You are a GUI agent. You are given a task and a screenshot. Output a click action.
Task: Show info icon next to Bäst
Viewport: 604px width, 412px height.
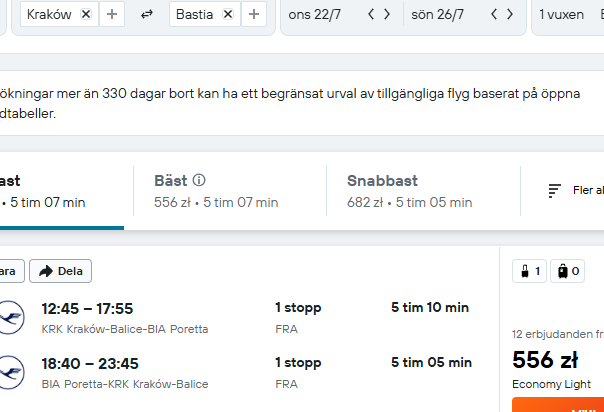[x=199, y=180]
